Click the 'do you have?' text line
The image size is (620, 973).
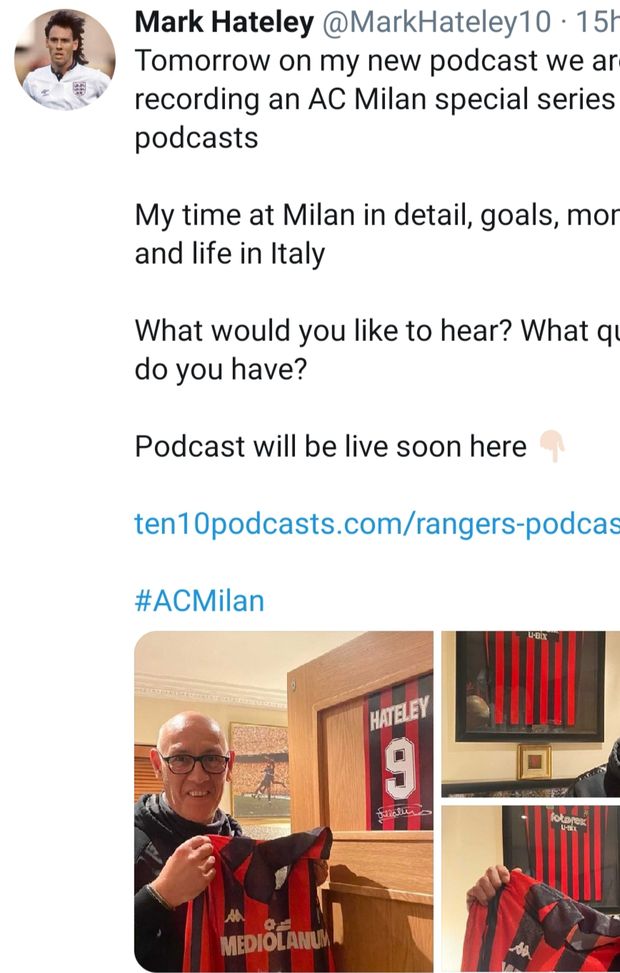tap(221, 369)
